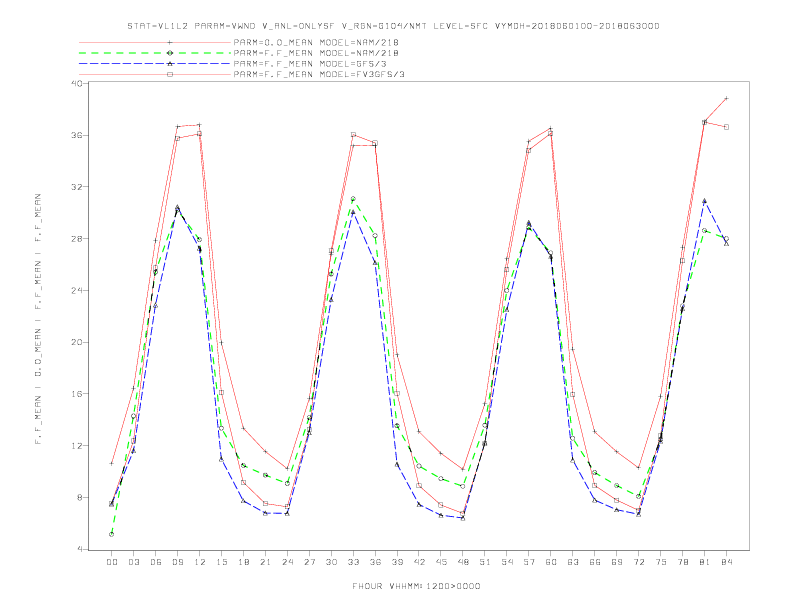Click the x-axis forecast hour label 51
Viewport: 792px width, 612px height.
pyautogui.click(x=485, y=562)
